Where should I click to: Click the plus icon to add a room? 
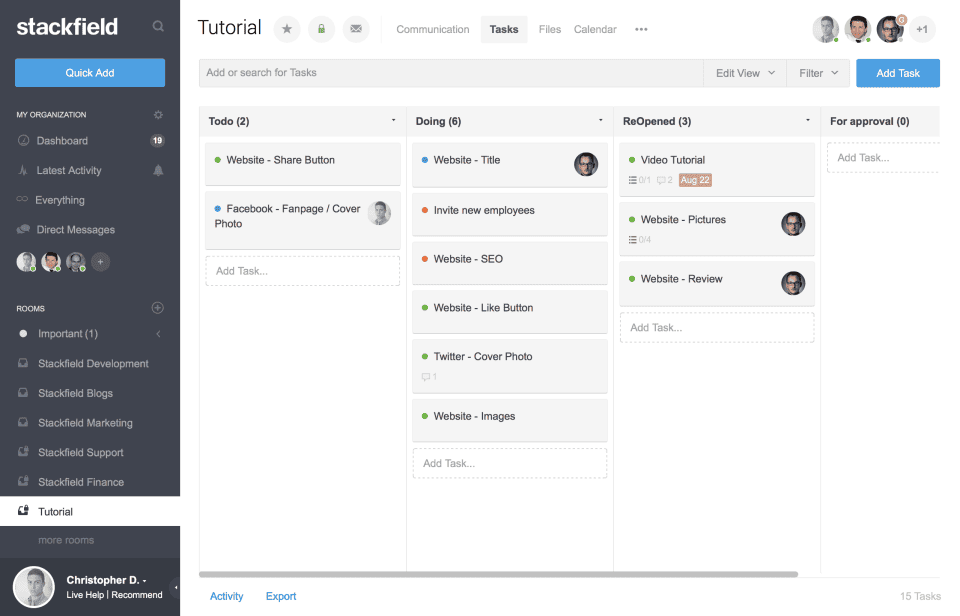click(157, 308)
